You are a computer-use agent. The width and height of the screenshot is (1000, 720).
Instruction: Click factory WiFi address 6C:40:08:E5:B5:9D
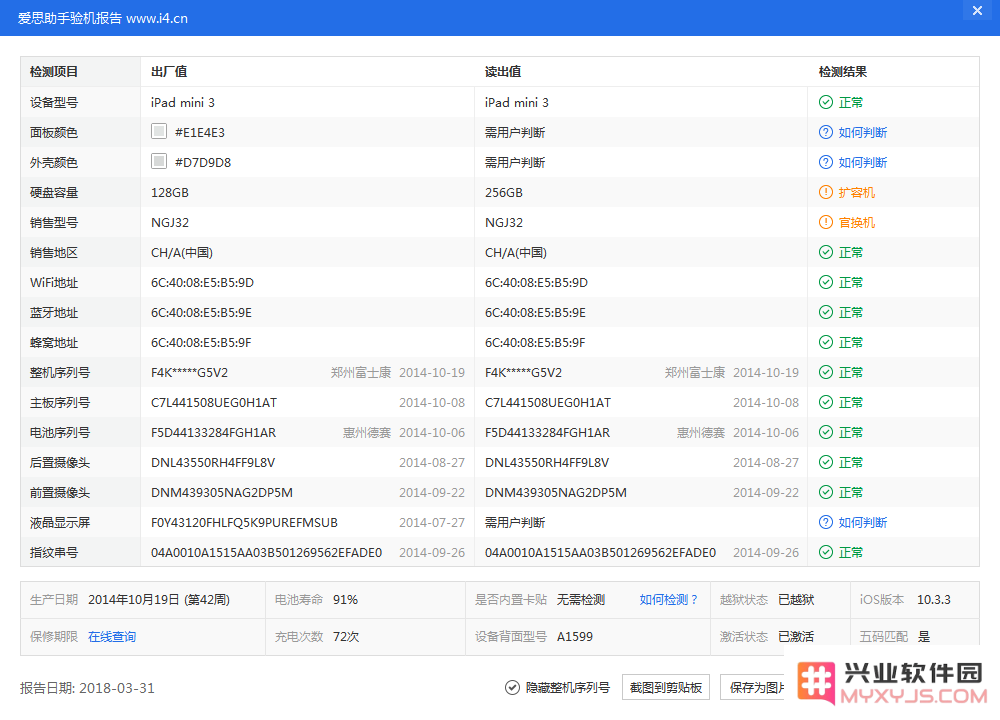click(202, 282)
